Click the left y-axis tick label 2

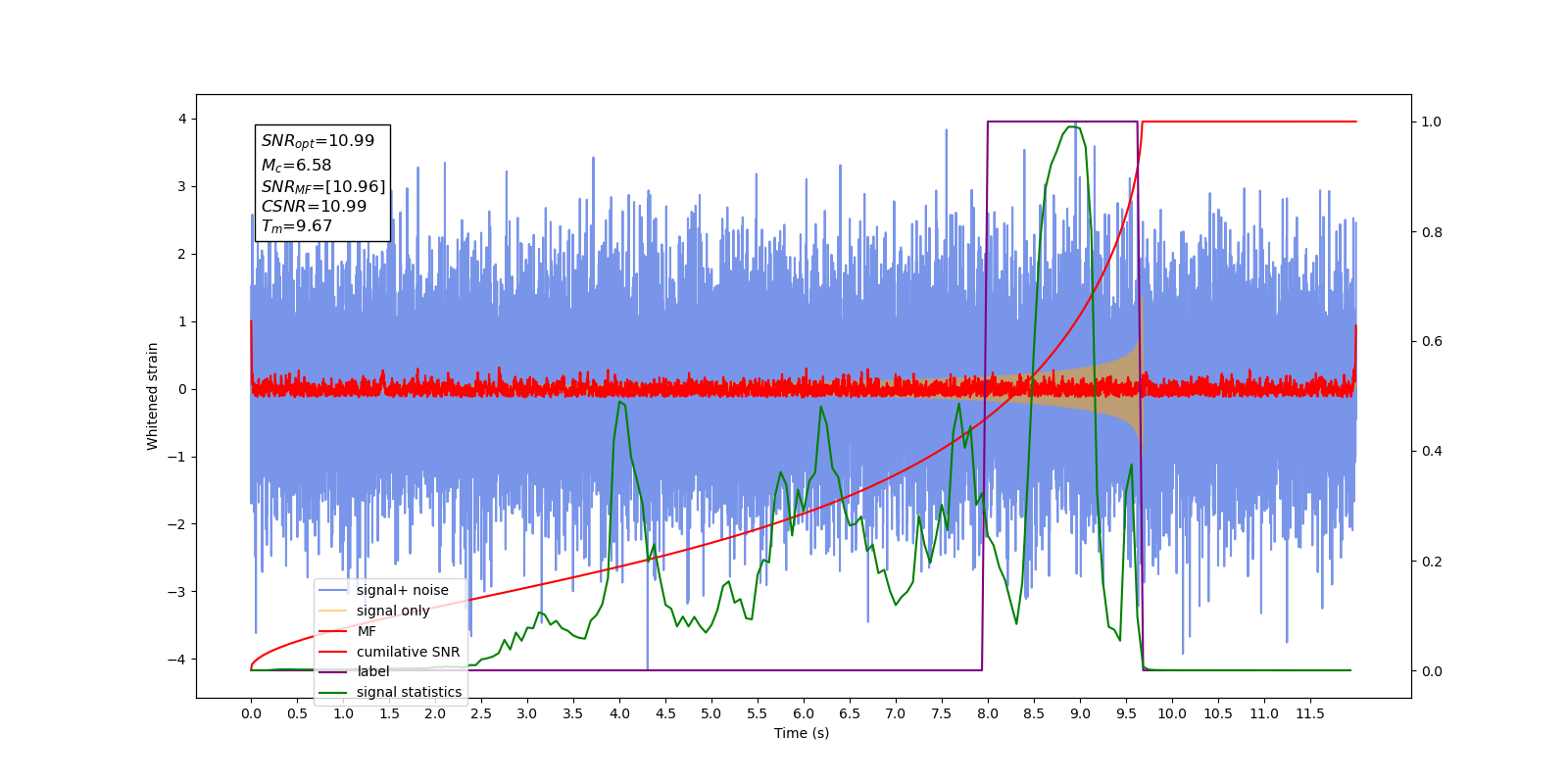pyautogui.click(x=182, y=255)
